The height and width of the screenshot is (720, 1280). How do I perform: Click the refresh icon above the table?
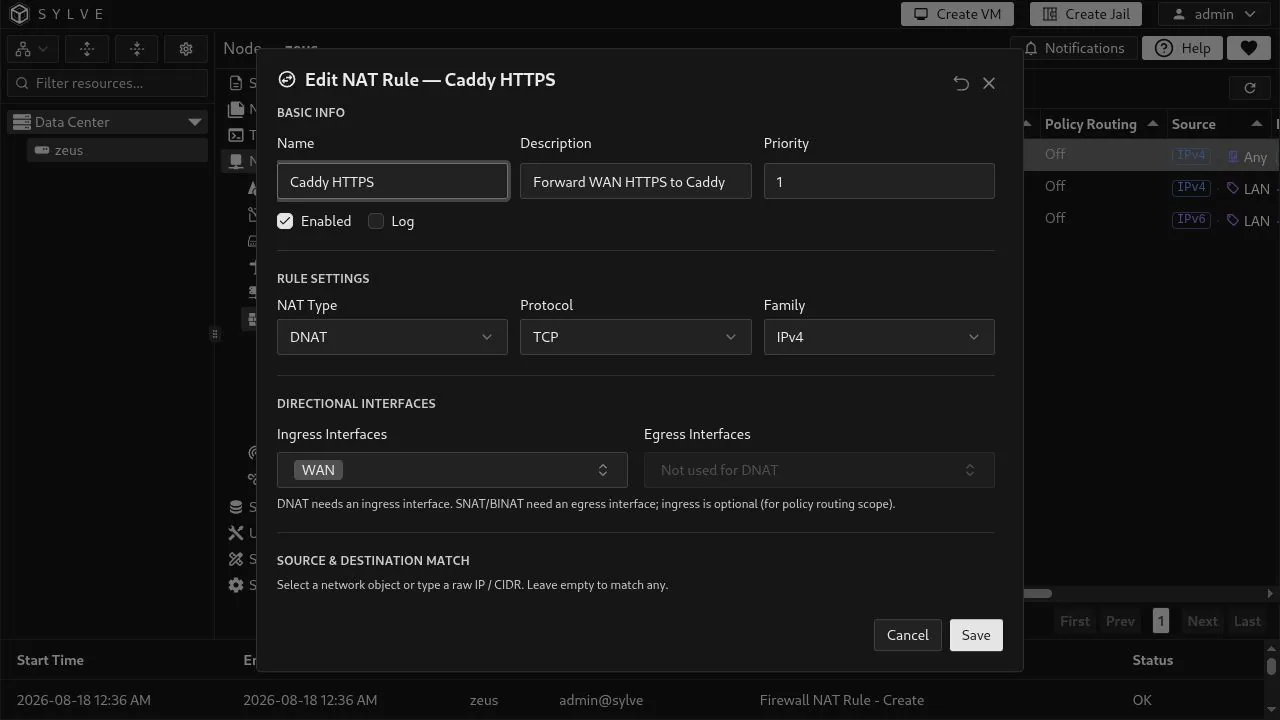[1249, 88]
